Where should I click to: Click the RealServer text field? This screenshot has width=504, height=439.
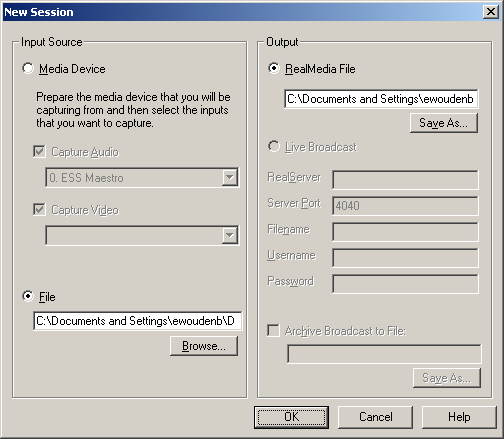405,180
